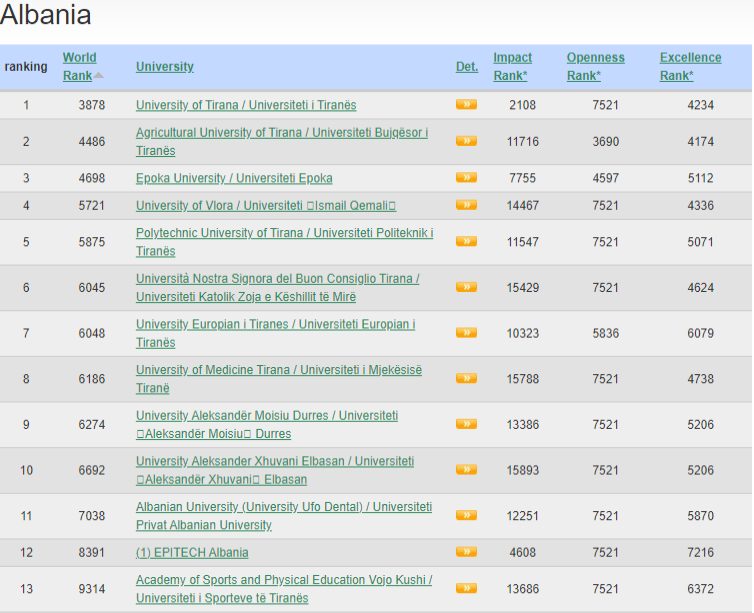Open details icon for Polytechnic University of Tirana

tap(465, 242)
